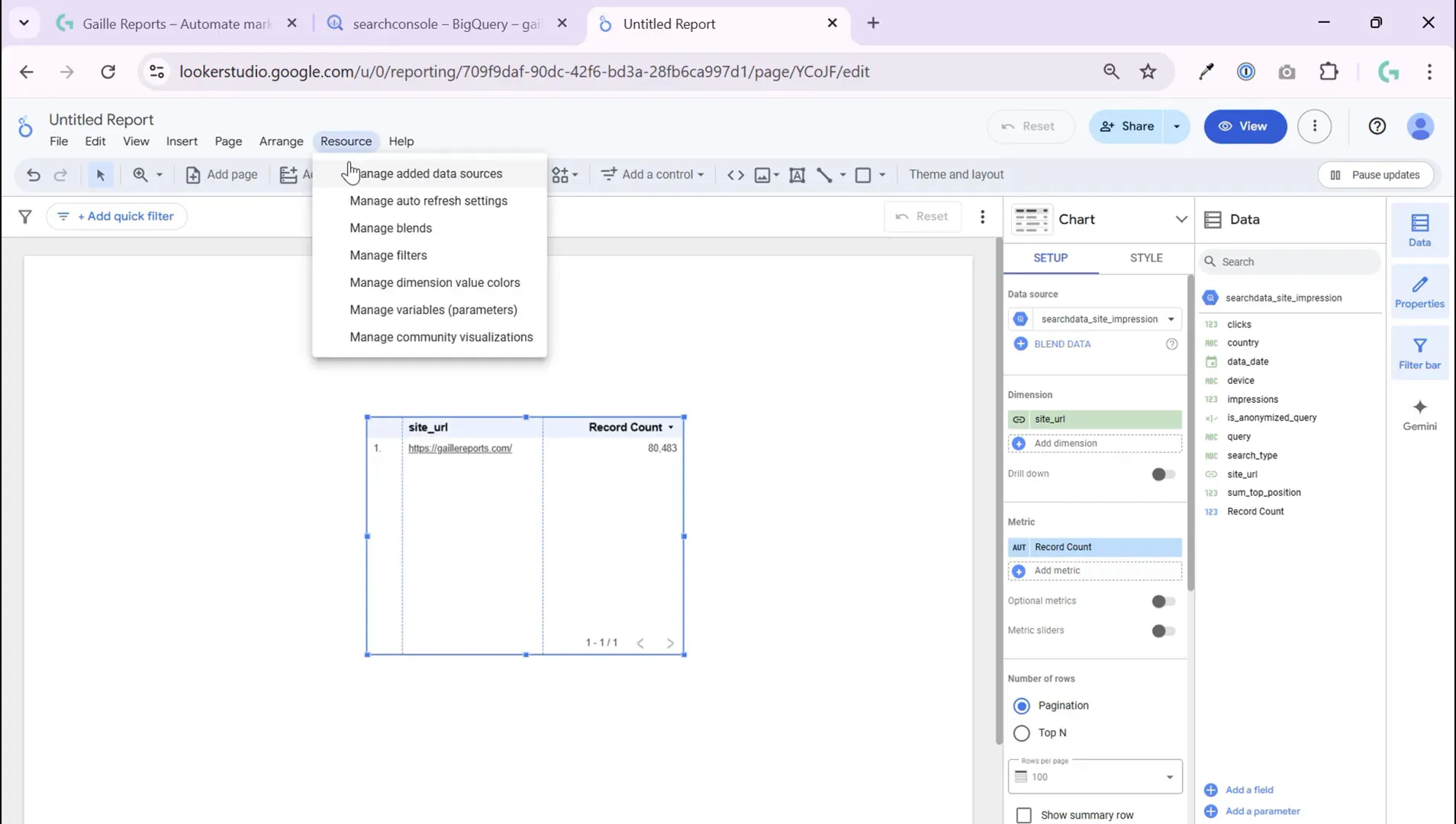
Task: Toggle the Drill down switch
Action: (1163, 475)
